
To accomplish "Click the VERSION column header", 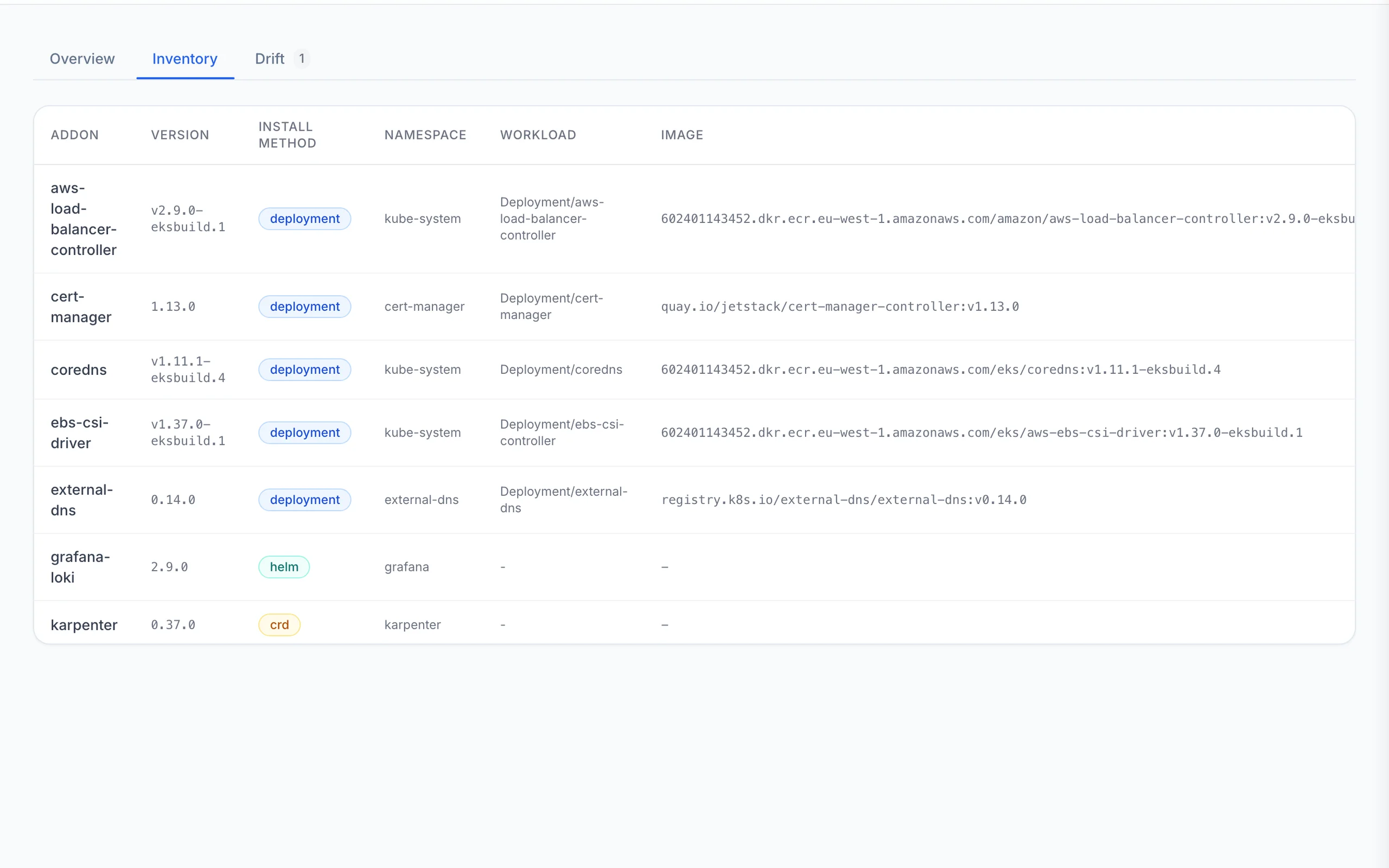I will tap(180, 135).
